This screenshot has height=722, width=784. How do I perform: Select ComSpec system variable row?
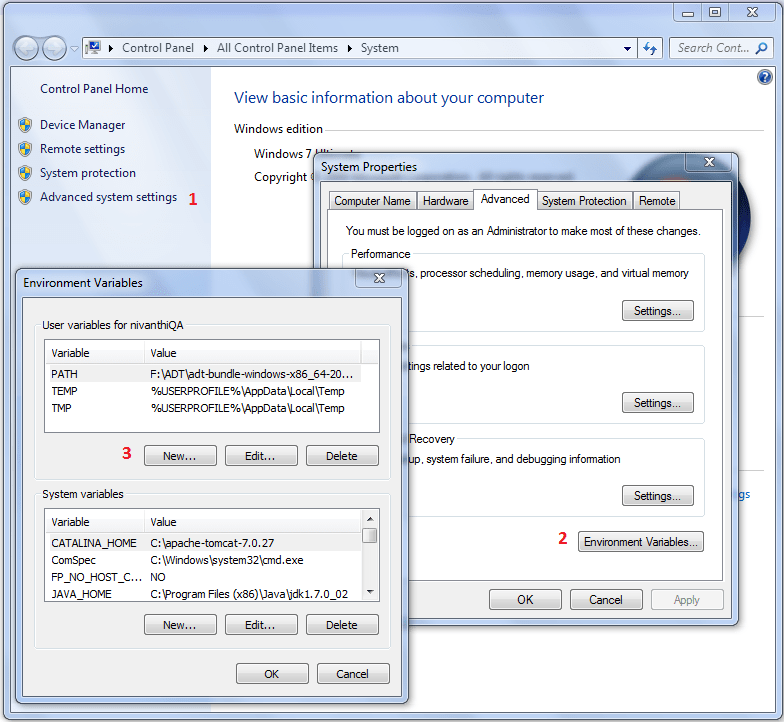pyautogui.click(x=205, y=560)
